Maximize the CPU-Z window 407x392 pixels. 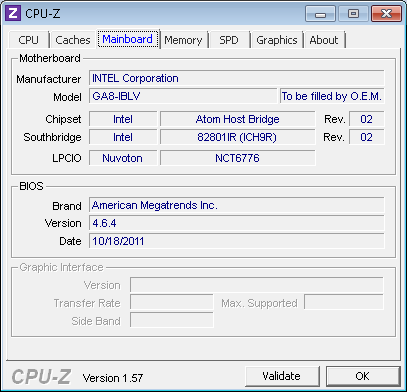pyautogui.click(x=353, y=14)
